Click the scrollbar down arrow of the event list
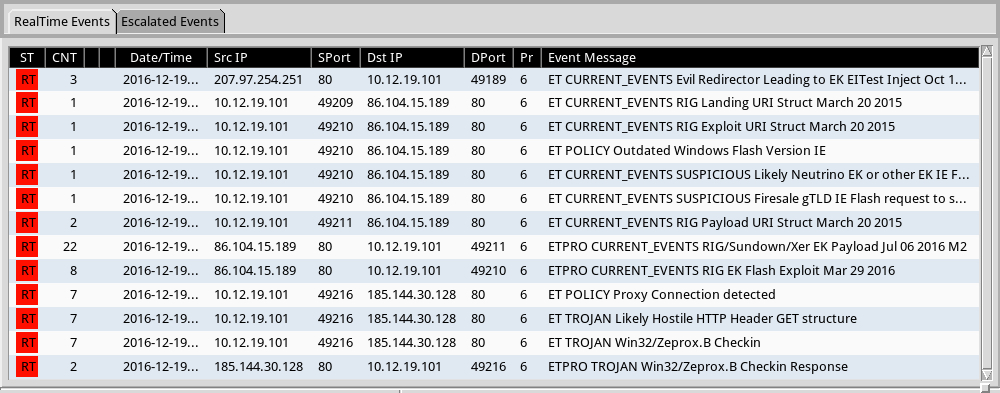Image resolution: width=1000 pixels, height=393 pixels. (x=987, y=374)
